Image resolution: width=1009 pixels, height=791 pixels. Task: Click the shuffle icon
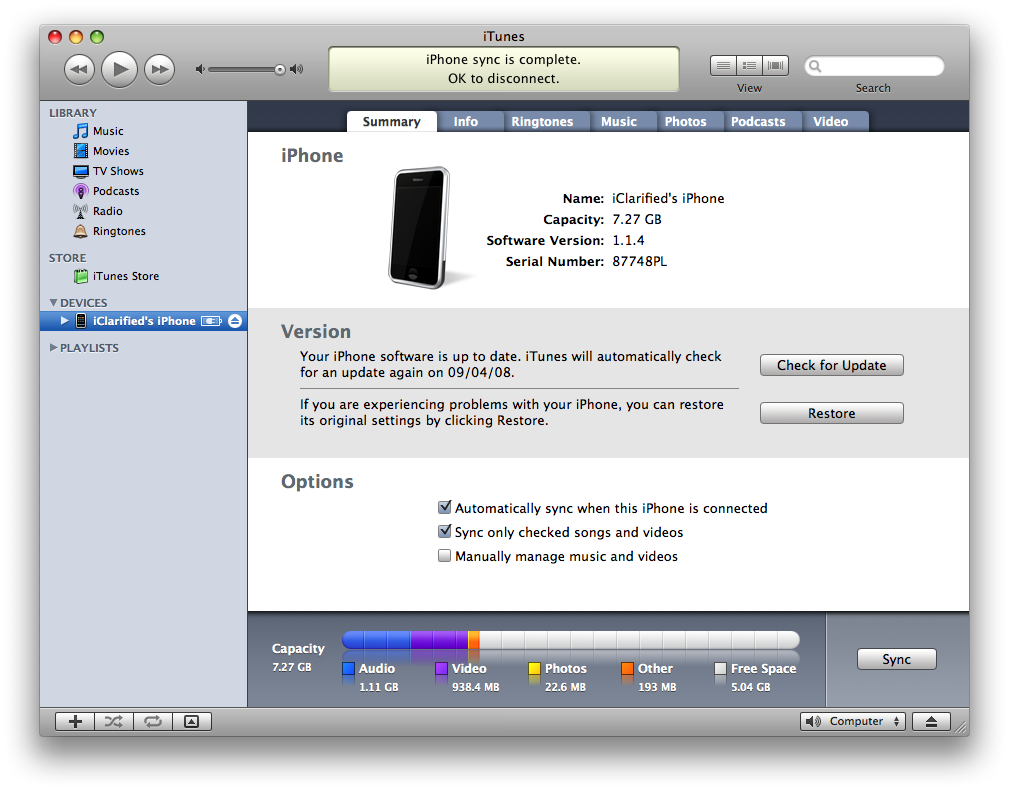click(x=113, y=721)
